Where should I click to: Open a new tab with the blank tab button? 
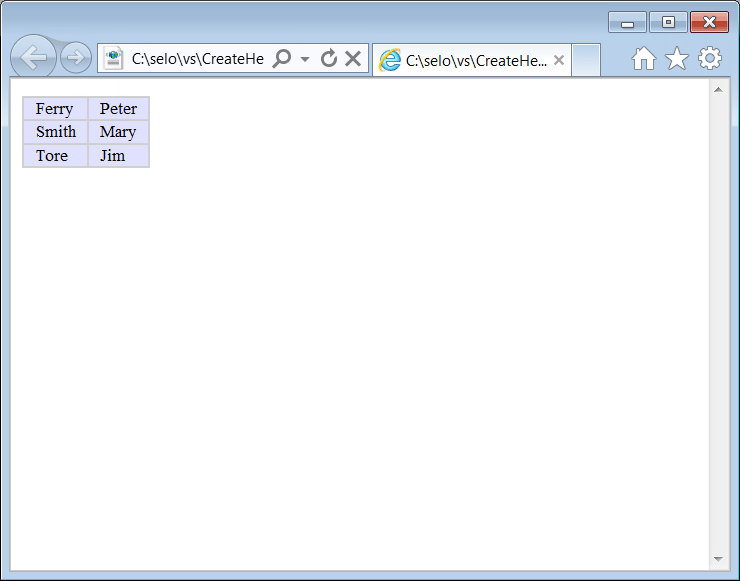point(586,59)
